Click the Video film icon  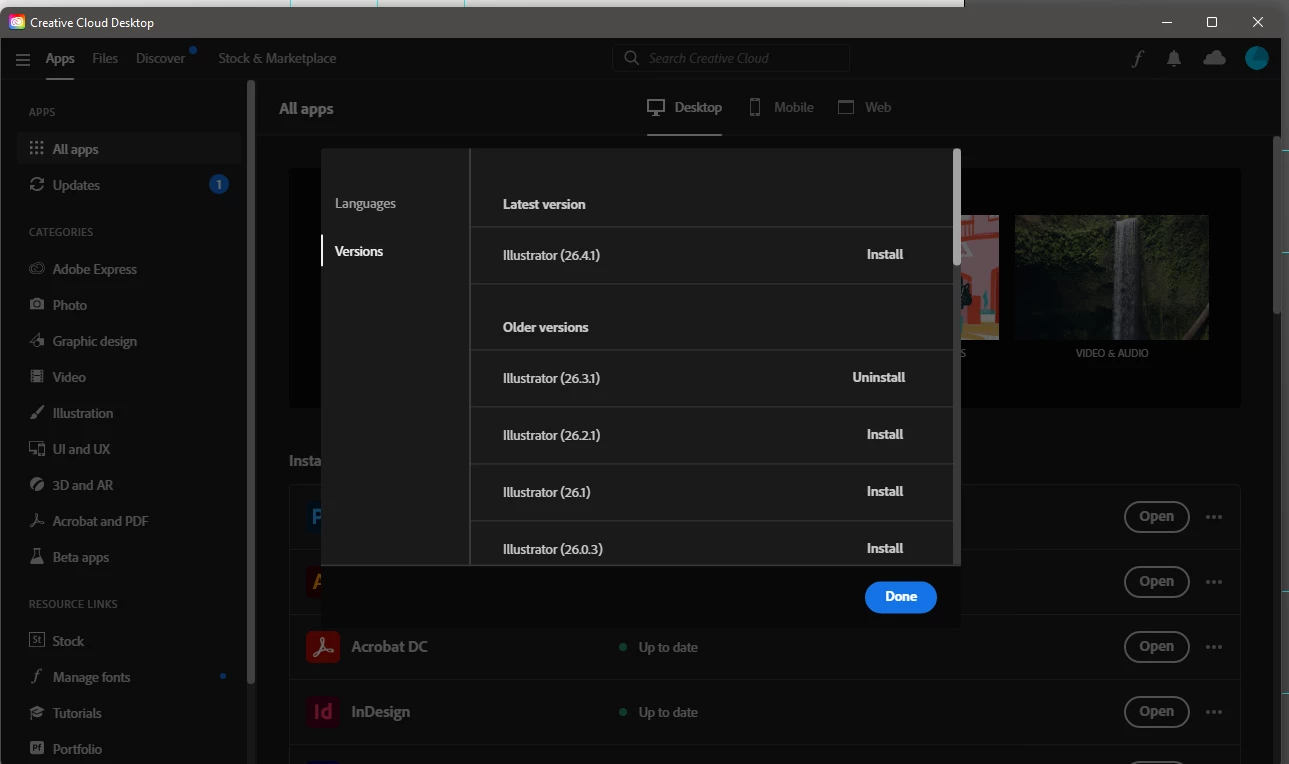tap(37, 376)
